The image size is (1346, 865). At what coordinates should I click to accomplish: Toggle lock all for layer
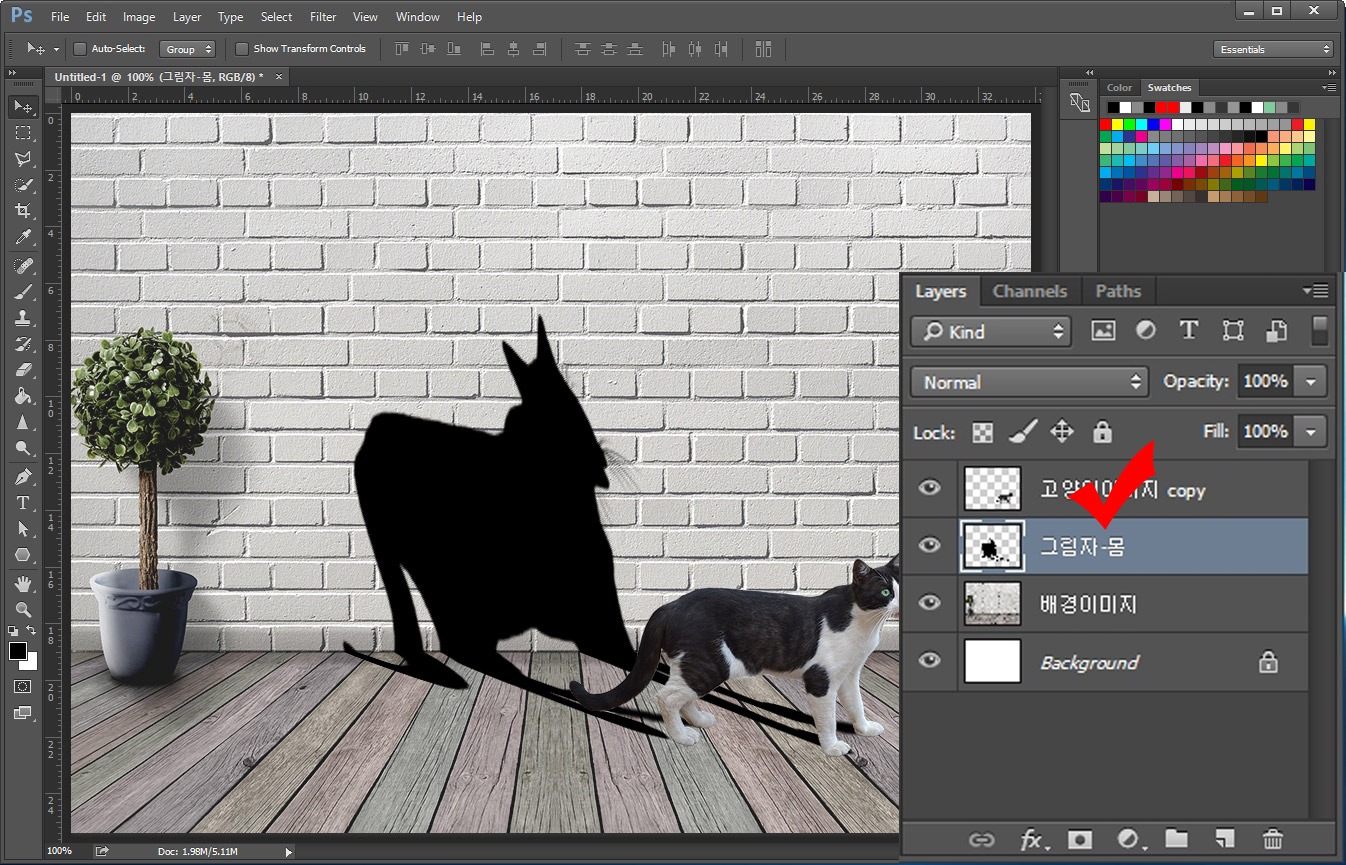1102,432
